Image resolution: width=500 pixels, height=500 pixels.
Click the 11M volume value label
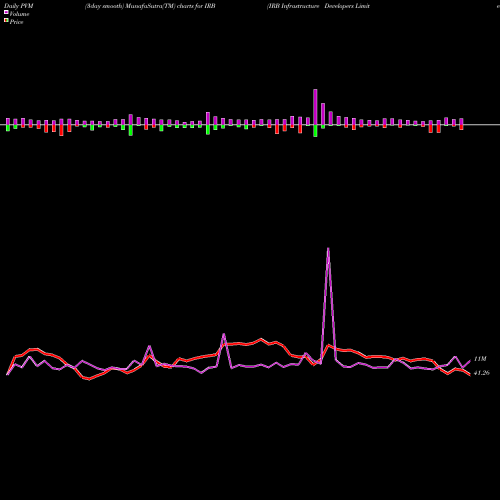click(x=480, y=359)
